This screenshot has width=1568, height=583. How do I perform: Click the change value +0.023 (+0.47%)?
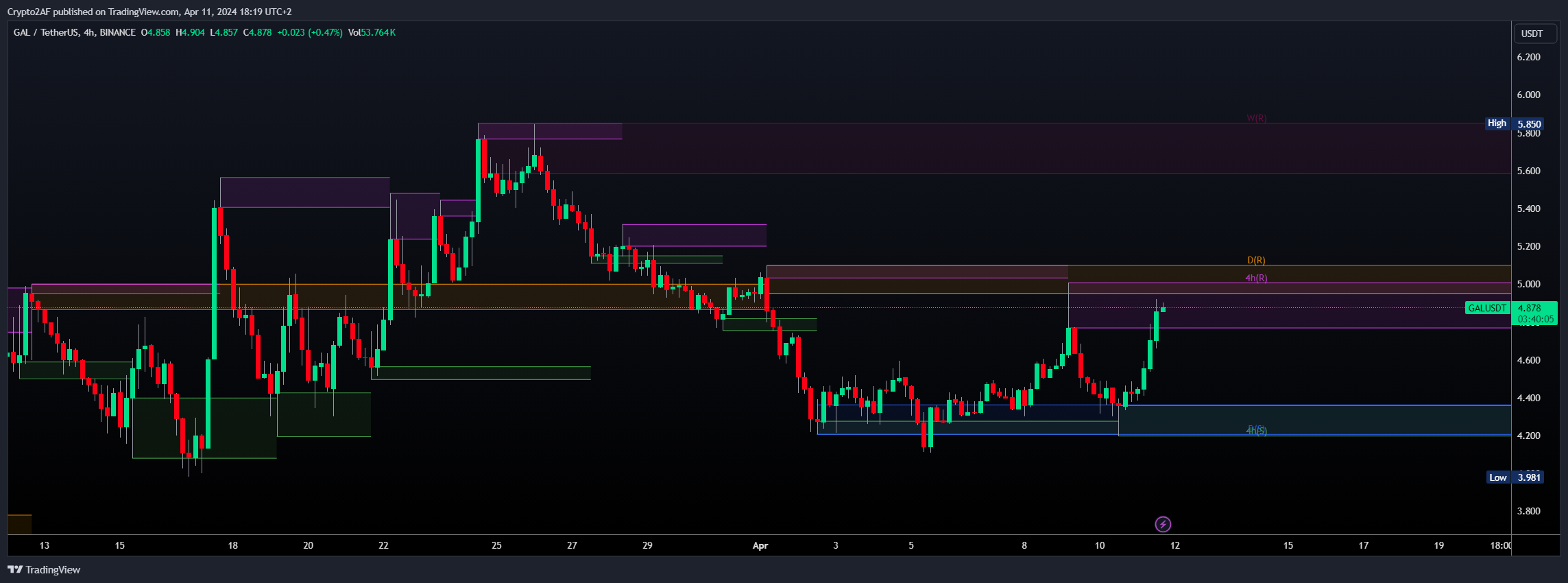(310, 32)
